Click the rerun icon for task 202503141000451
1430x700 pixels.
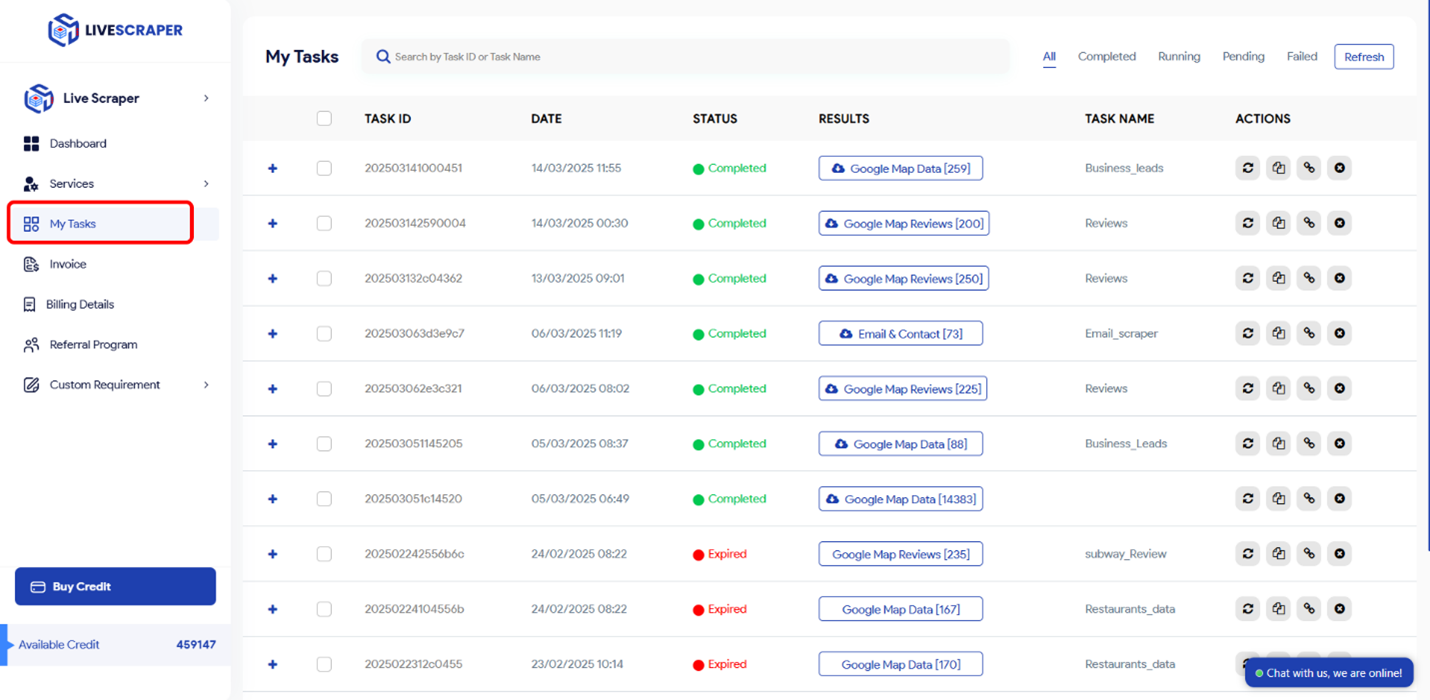(x=1247, y=168)
